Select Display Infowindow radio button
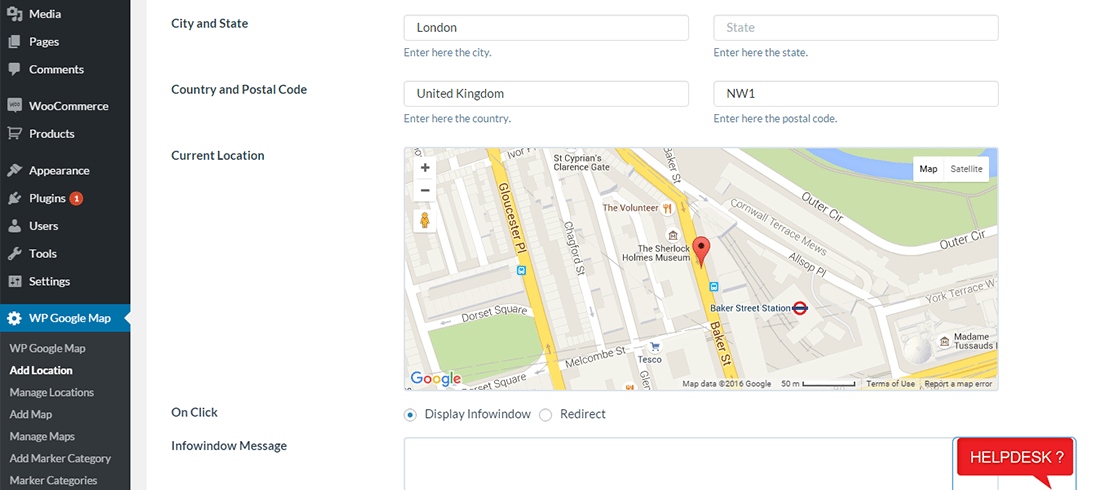1100x490 pixels. click(410, 415)
